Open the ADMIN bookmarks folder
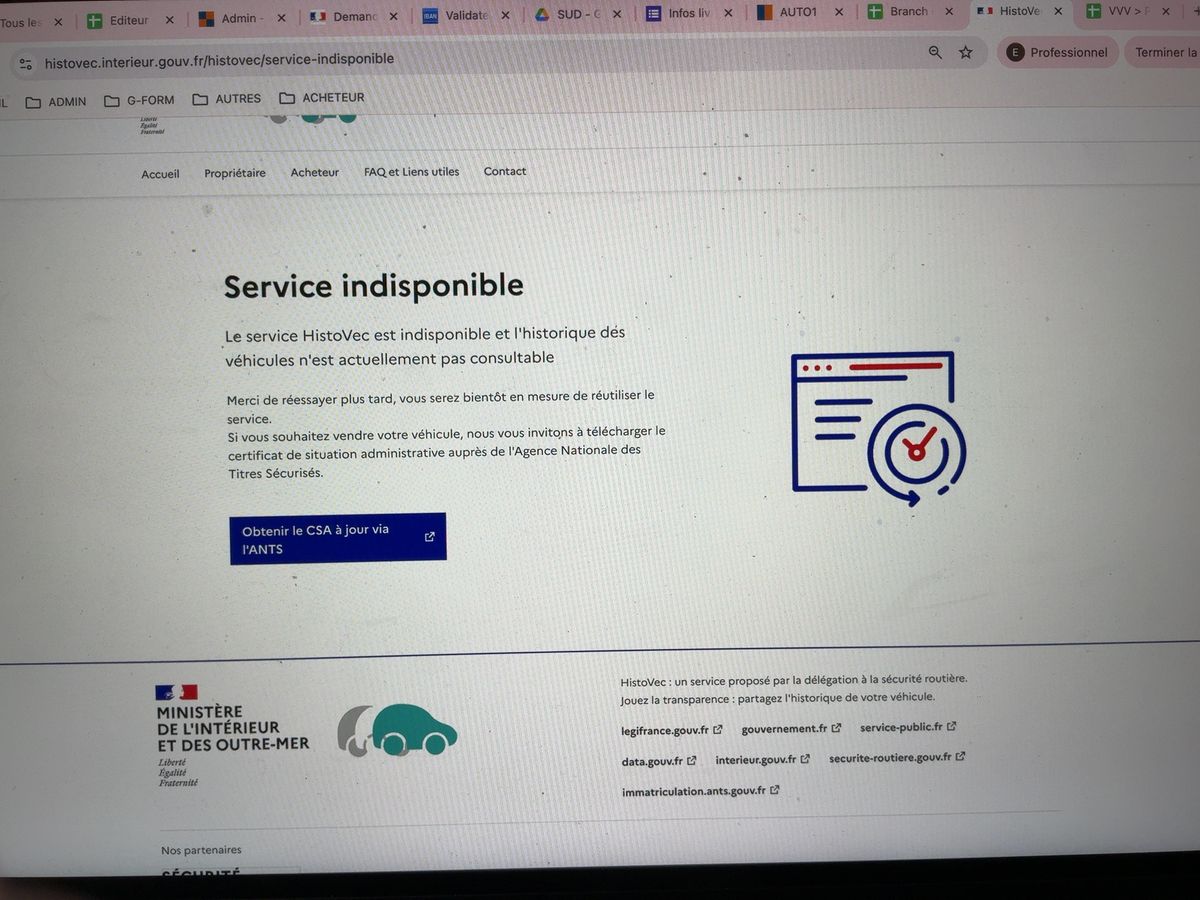 (56, 101)
